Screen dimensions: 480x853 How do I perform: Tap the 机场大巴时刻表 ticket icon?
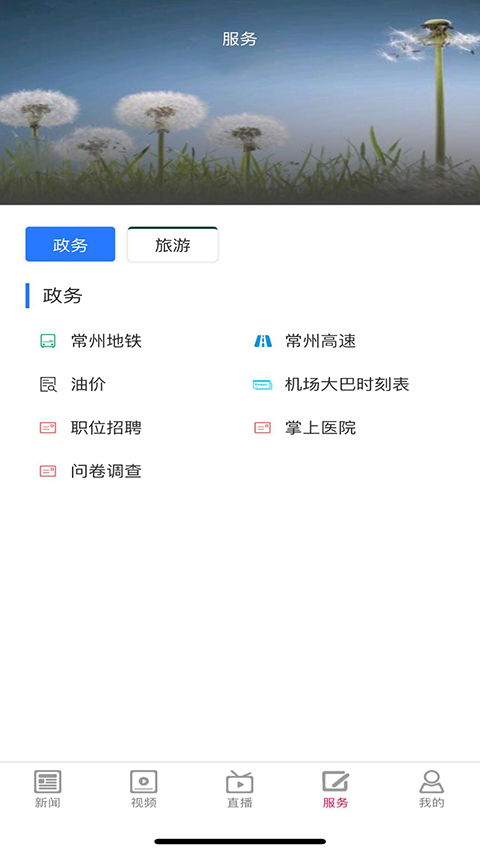coord(262,385)
